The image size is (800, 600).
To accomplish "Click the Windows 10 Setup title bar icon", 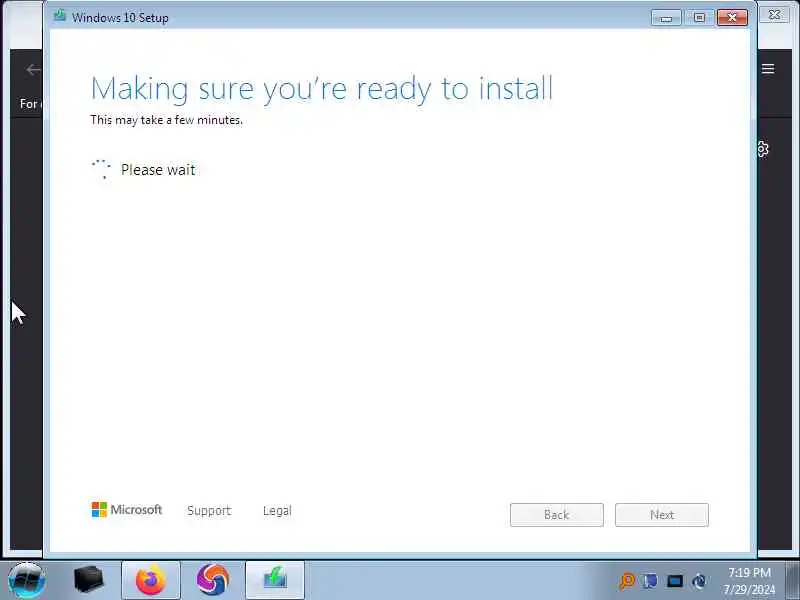I will (x=60, y=16).
